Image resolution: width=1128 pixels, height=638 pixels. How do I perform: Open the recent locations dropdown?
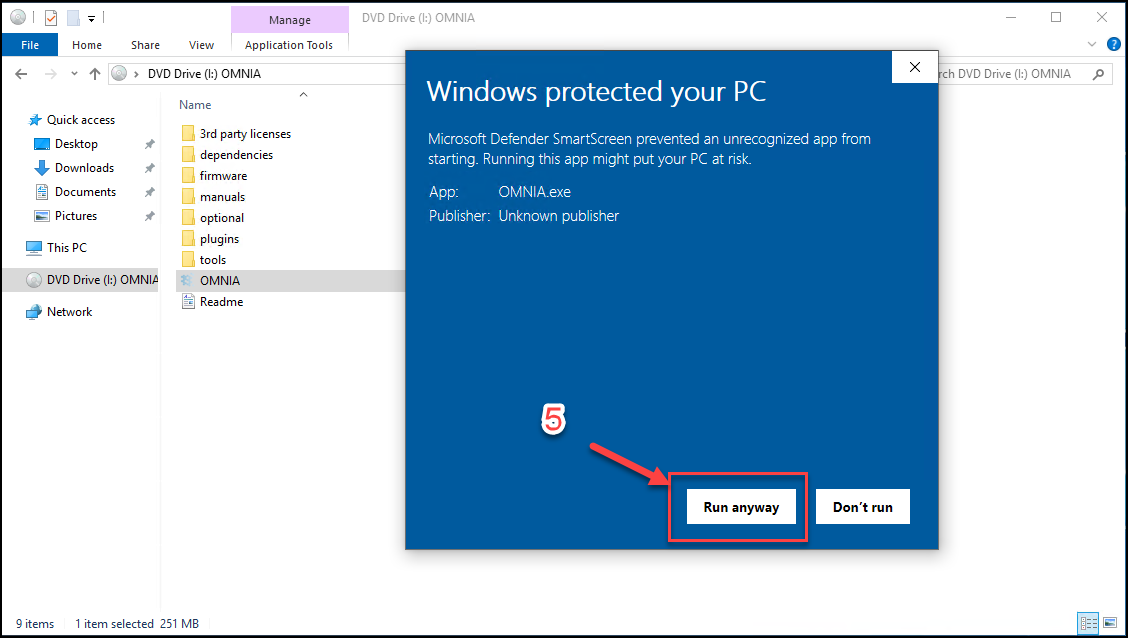pyautogui.click(x=74, y=74)
